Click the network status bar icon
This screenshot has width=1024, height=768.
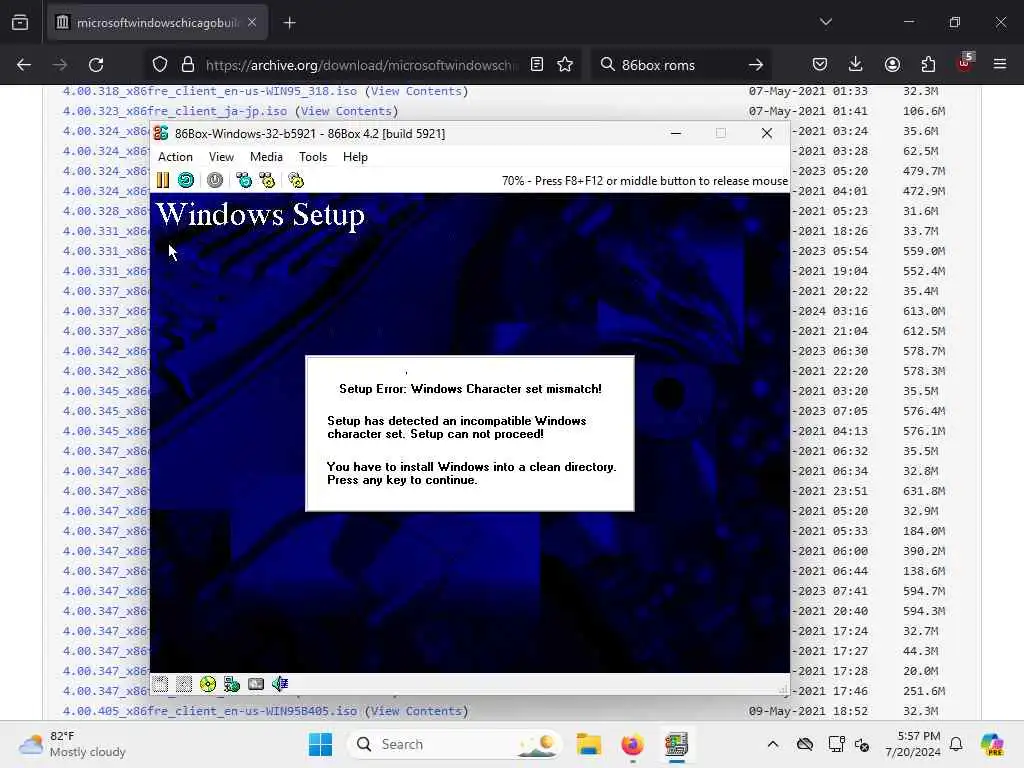pos(232,684)
